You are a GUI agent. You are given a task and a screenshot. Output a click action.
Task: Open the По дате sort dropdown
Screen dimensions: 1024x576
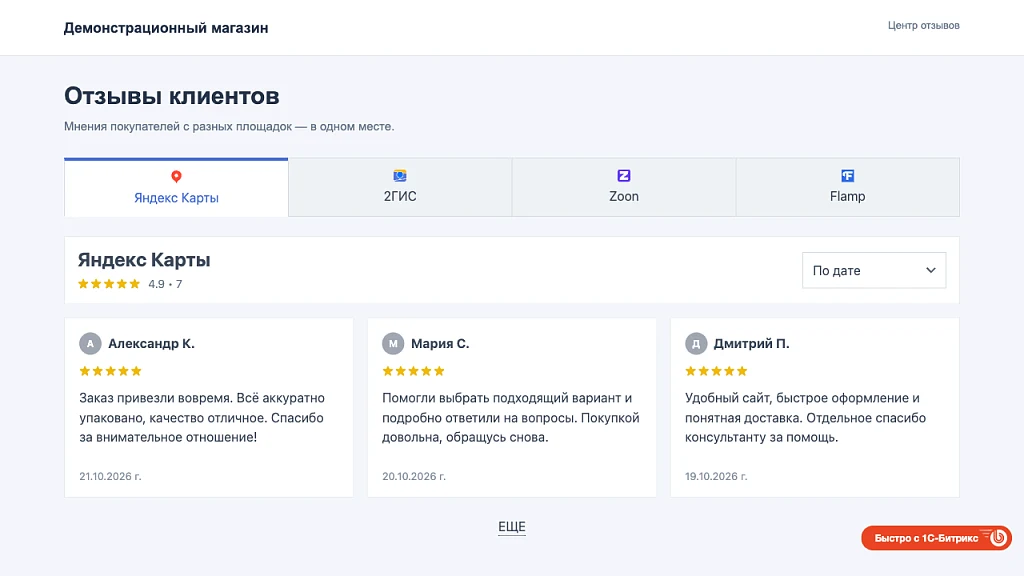(874, 270)
